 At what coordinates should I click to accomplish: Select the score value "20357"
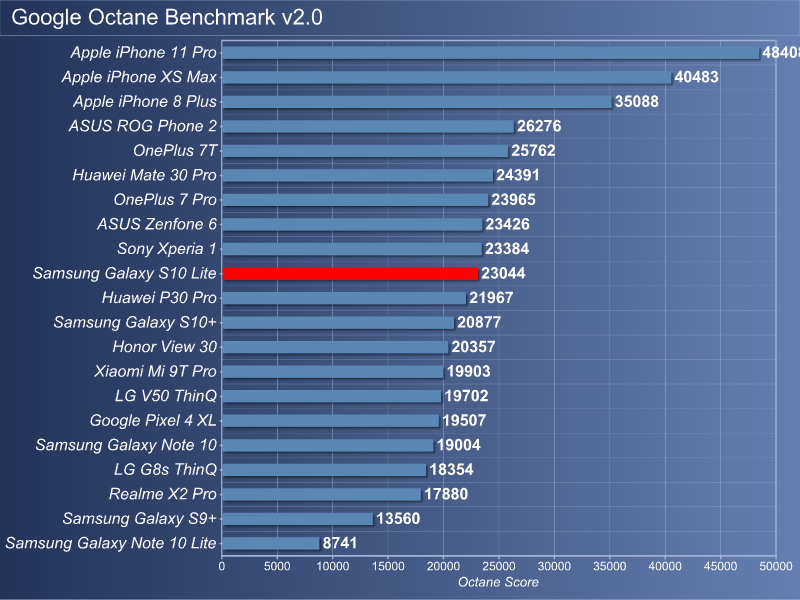(473, 346)
